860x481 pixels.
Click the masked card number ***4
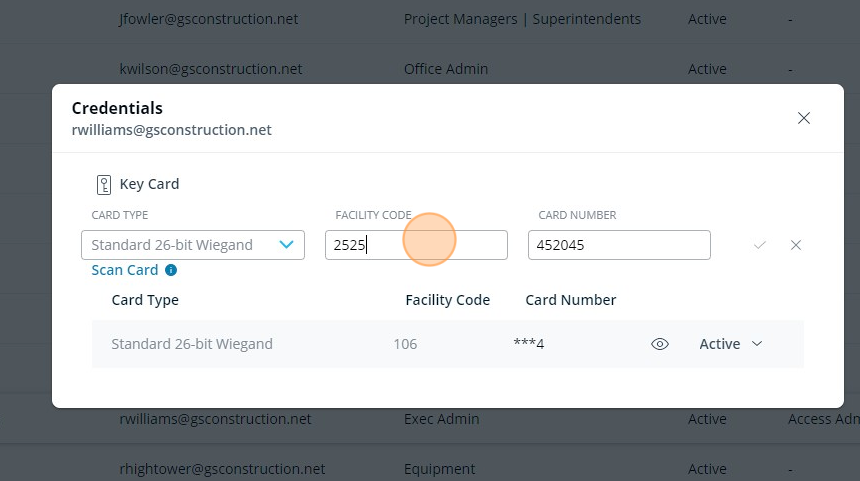pos(529,344)
